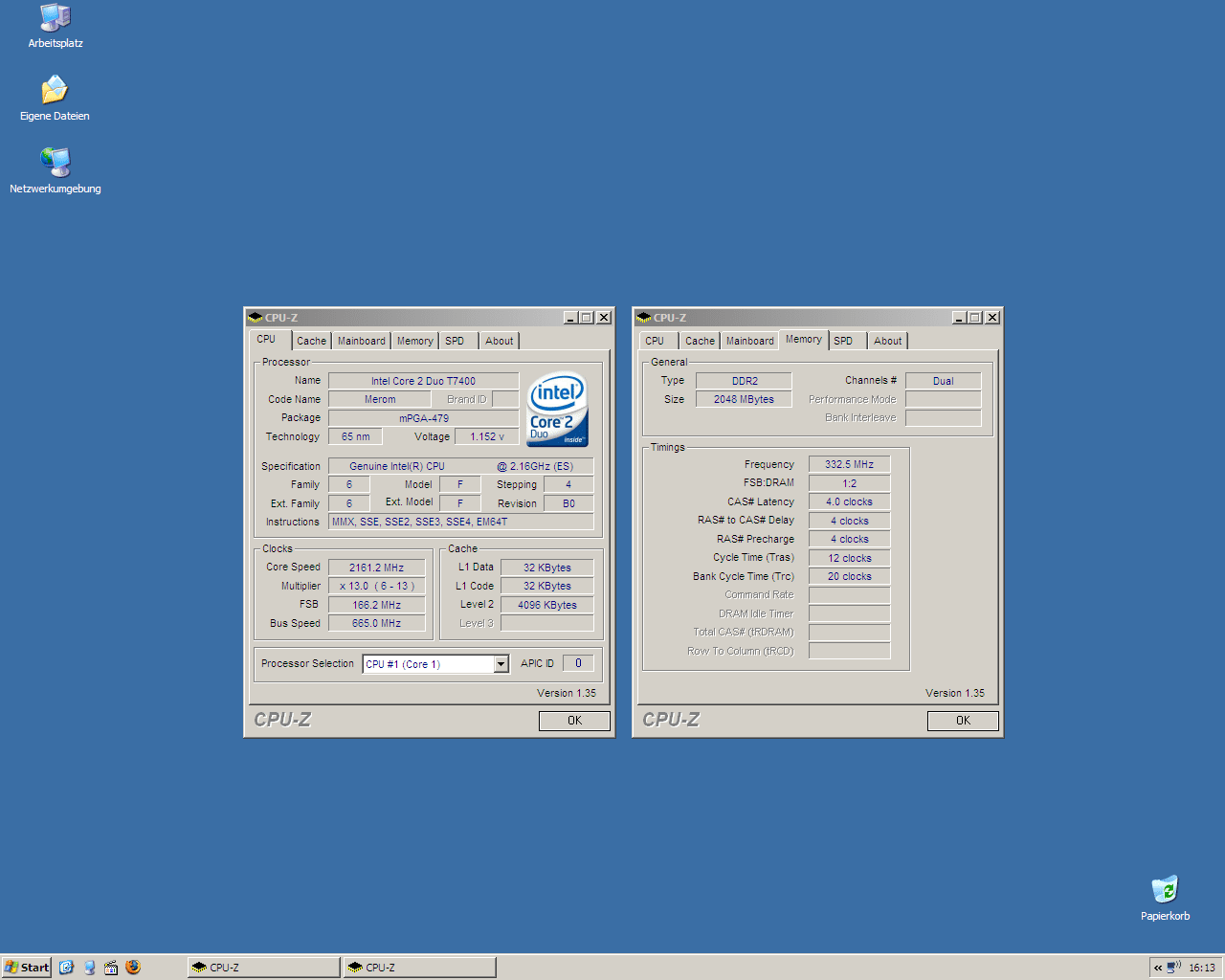
Task: Click the Voltage value 1.152 v
Action: (x=487, y=436)
